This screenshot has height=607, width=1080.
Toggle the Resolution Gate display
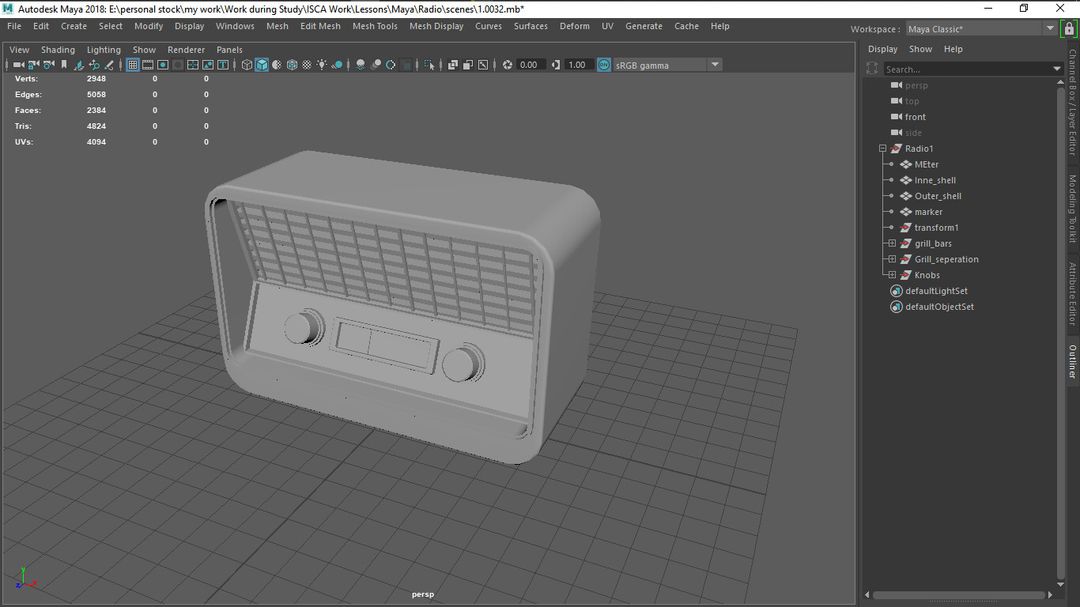pyautogui.click(x=163, y=65)
